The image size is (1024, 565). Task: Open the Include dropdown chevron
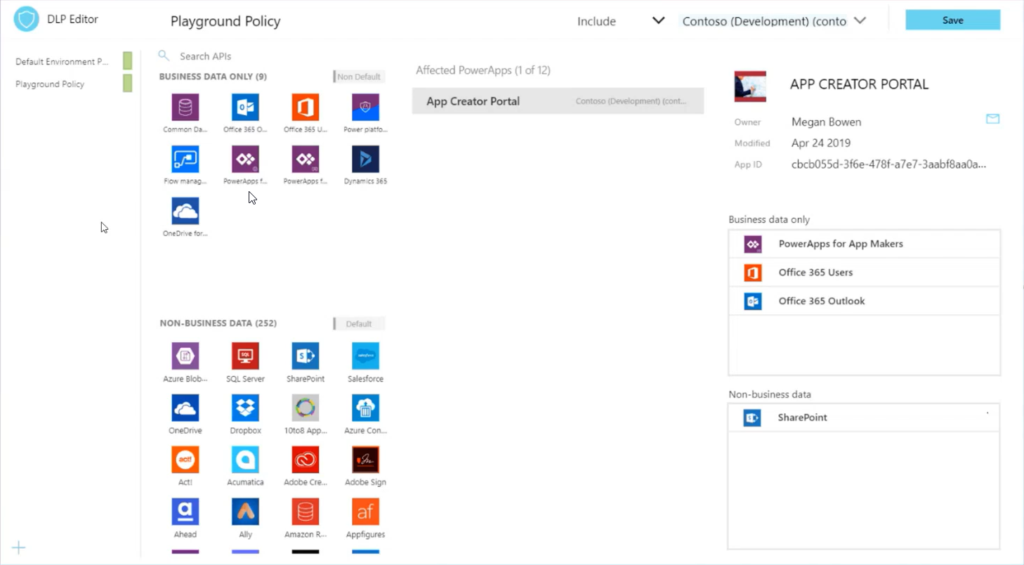[658, 21]
